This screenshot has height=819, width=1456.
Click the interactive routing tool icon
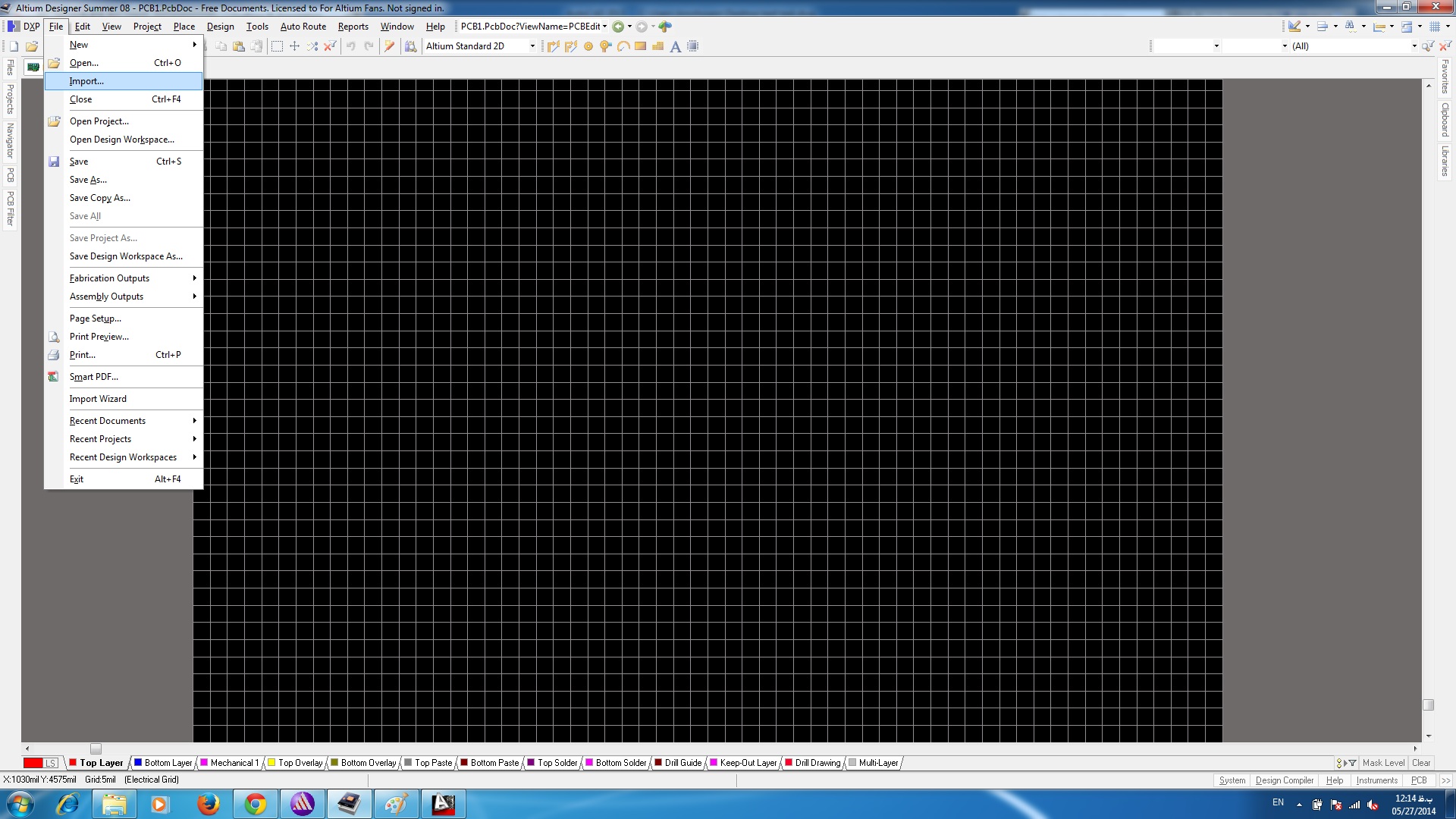(x=553, y=46)
